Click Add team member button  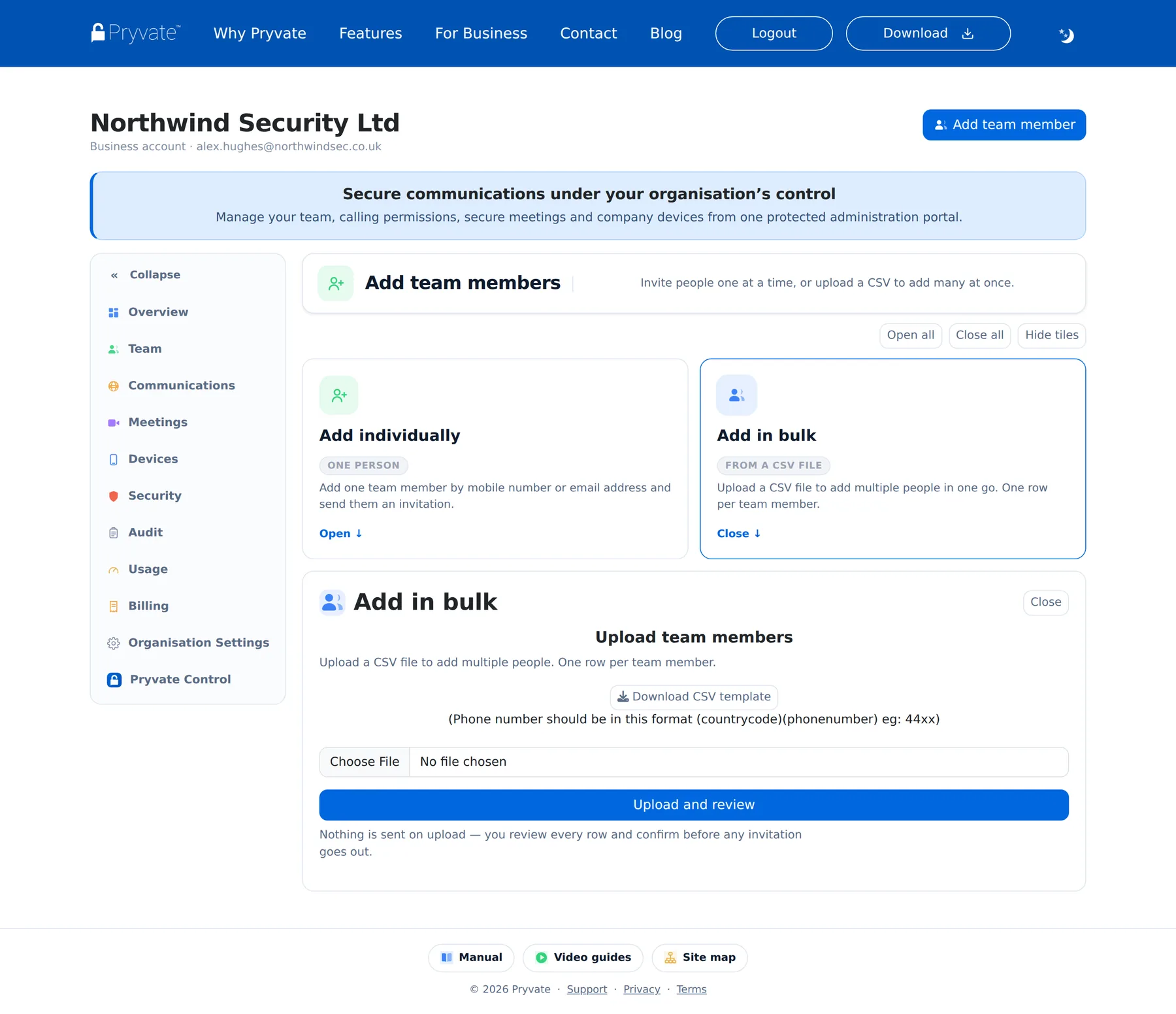point(1004,125)
